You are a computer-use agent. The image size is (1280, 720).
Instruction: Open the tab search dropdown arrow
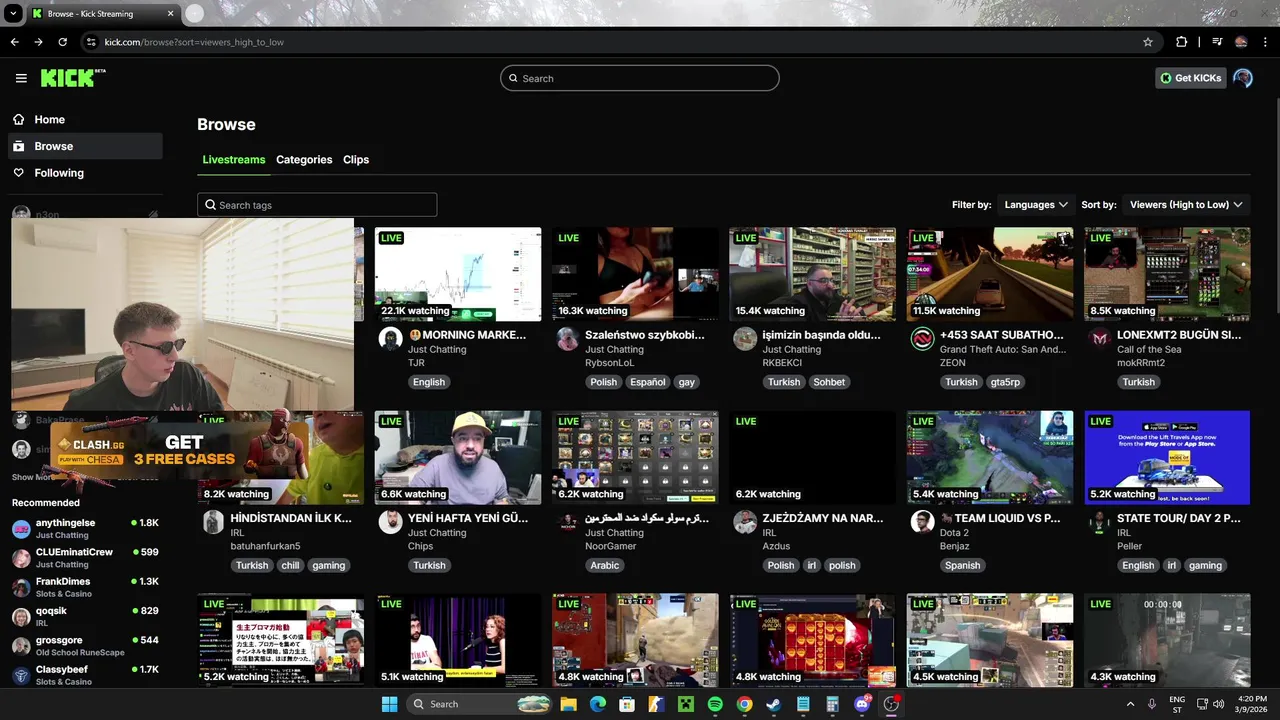13,14
